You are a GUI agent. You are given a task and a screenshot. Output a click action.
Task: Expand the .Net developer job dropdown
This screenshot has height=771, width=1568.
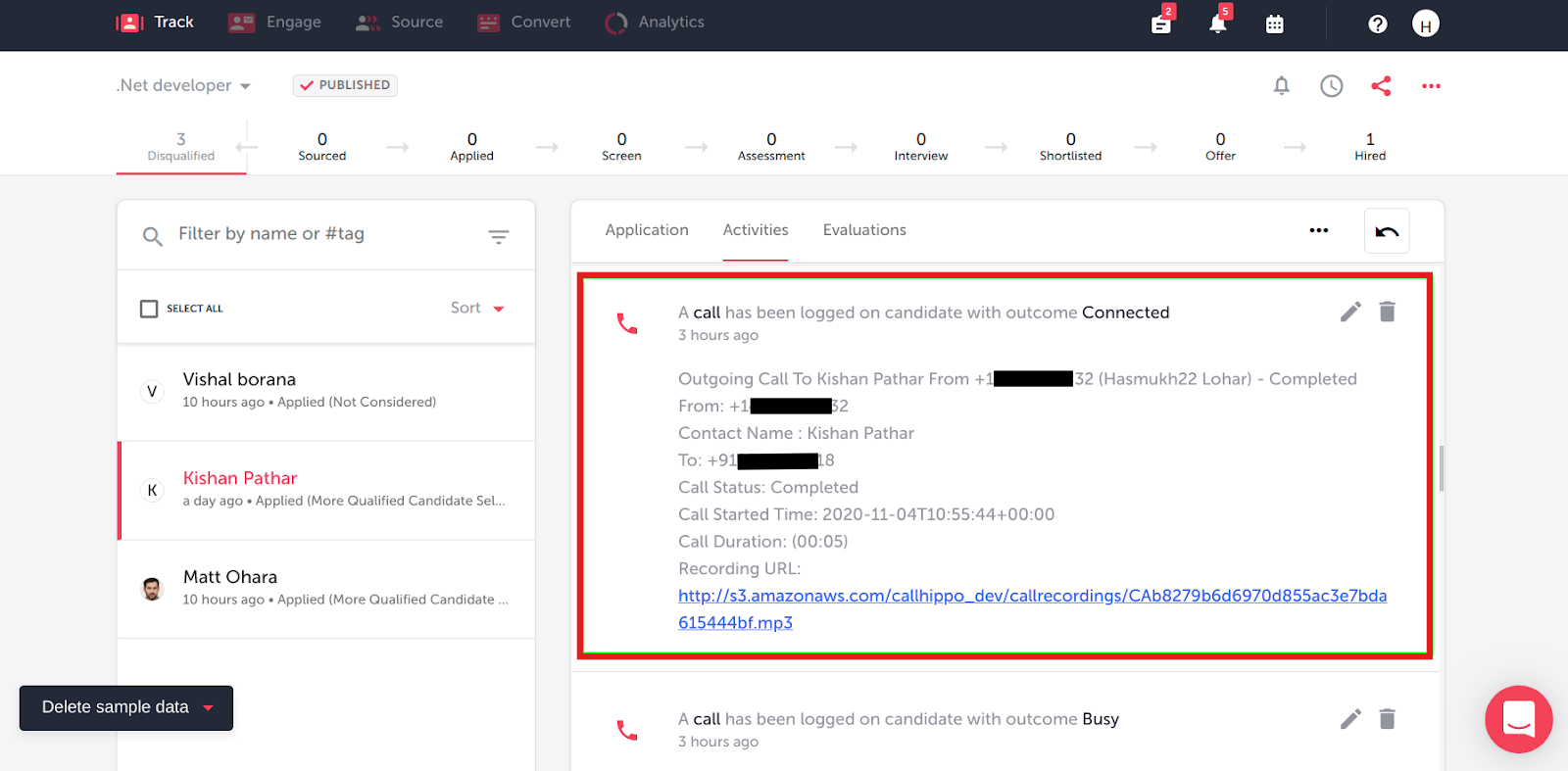[183, 85]
